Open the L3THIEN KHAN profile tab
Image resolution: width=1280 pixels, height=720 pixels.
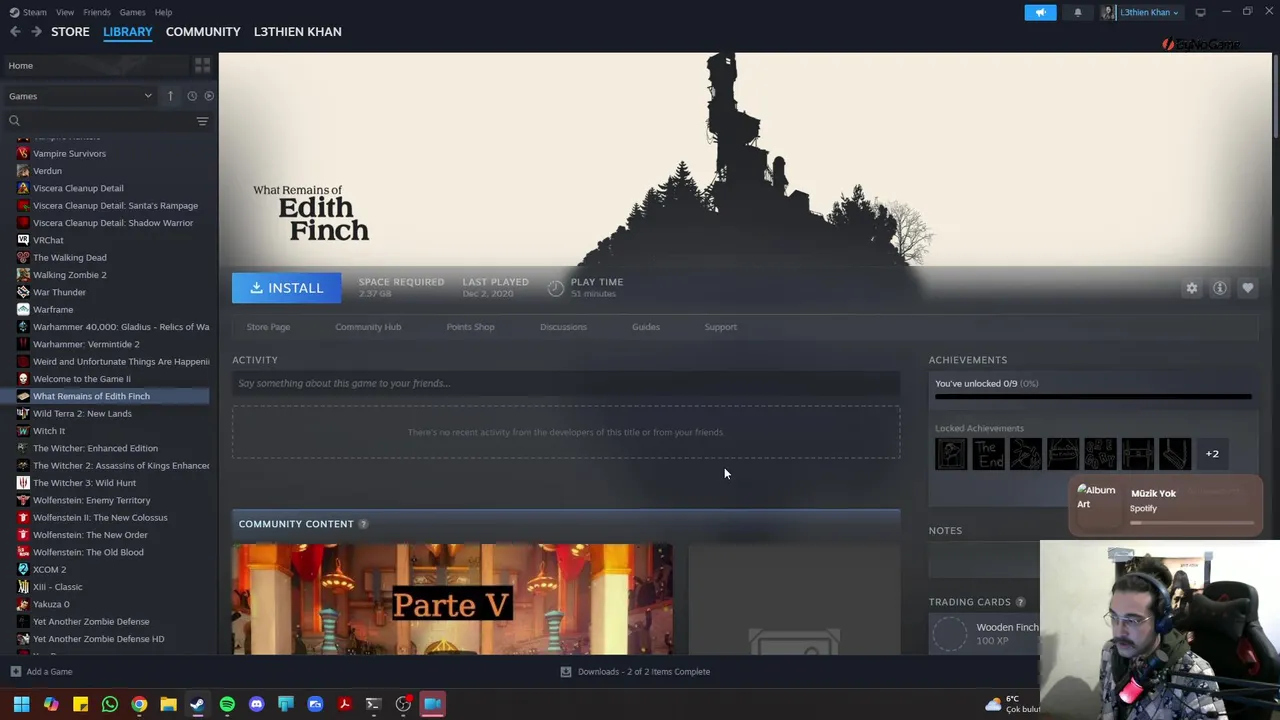click(x=298, y=32)
